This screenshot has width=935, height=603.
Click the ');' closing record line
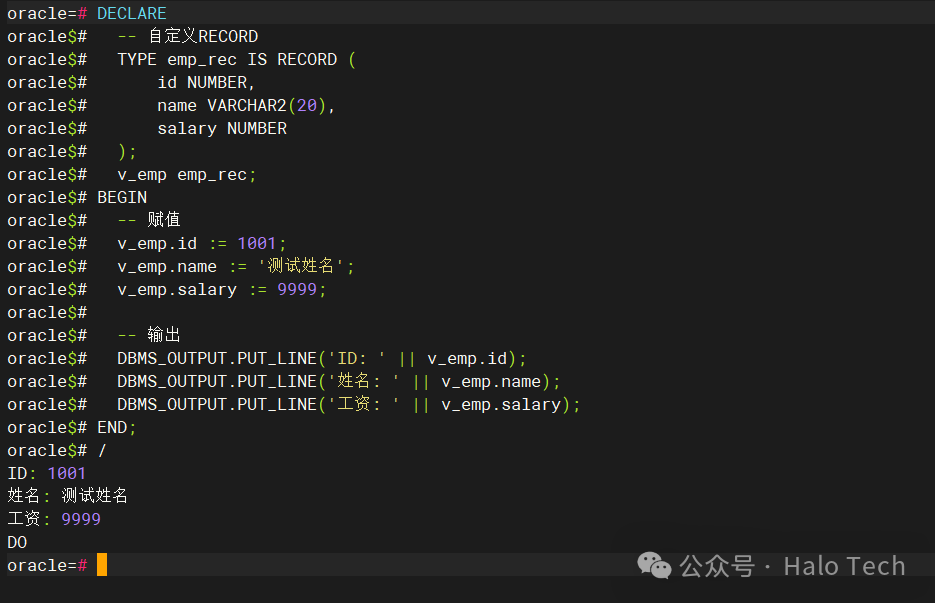coord(127,151)
